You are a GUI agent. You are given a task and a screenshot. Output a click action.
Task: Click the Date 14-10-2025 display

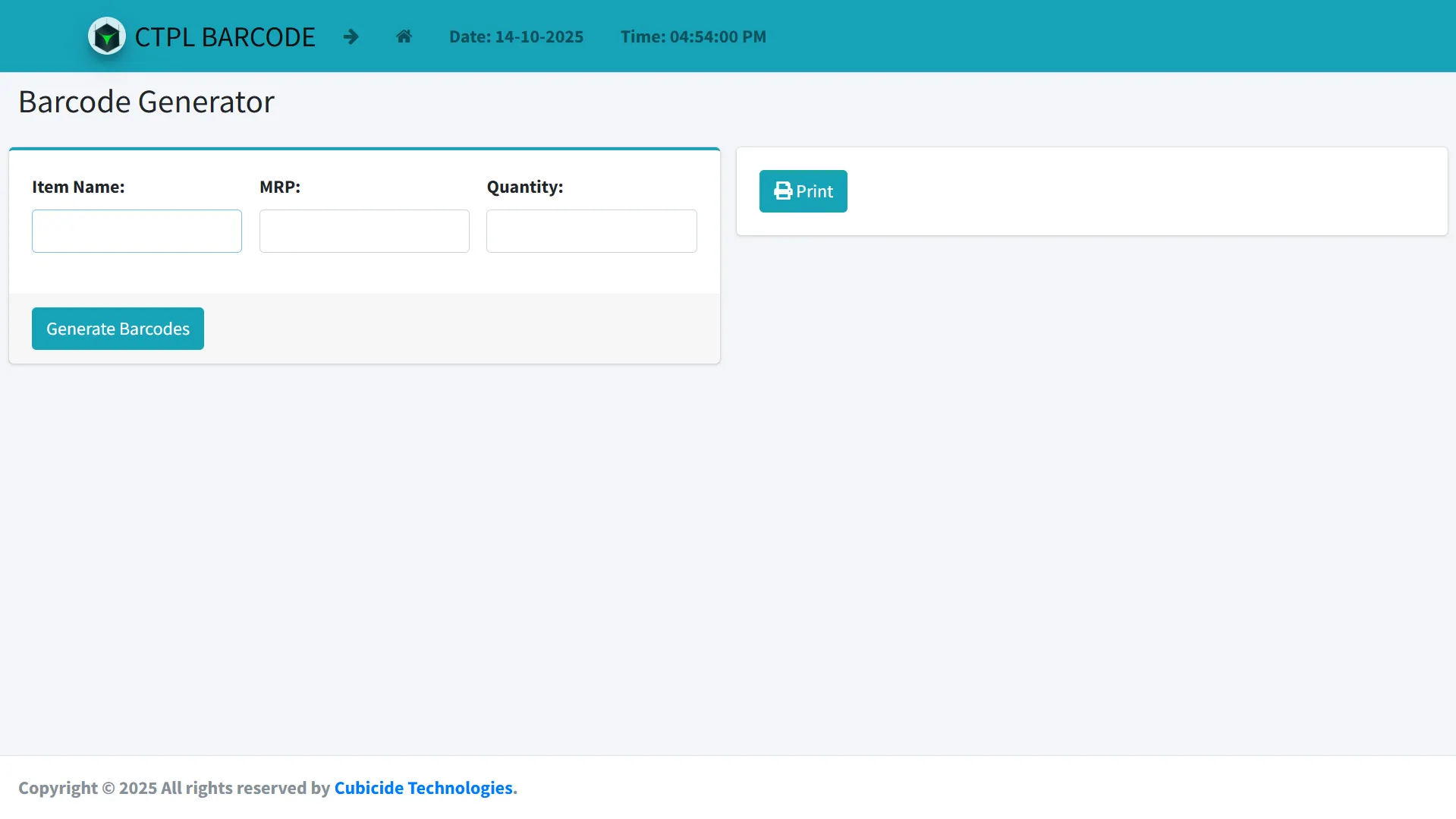coord(516,37)
